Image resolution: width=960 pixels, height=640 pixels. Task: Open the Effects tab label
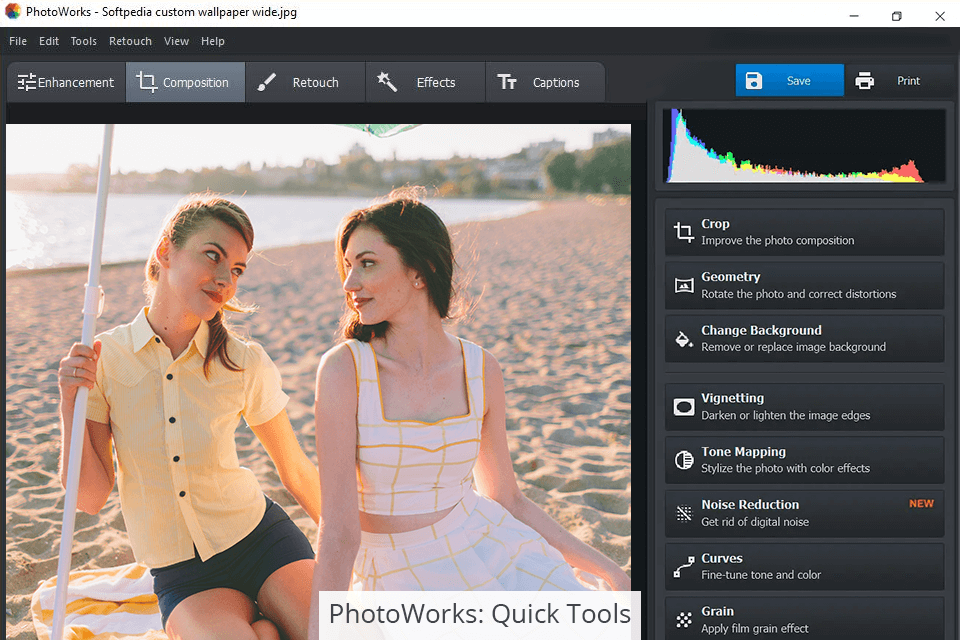click(436, 83)
